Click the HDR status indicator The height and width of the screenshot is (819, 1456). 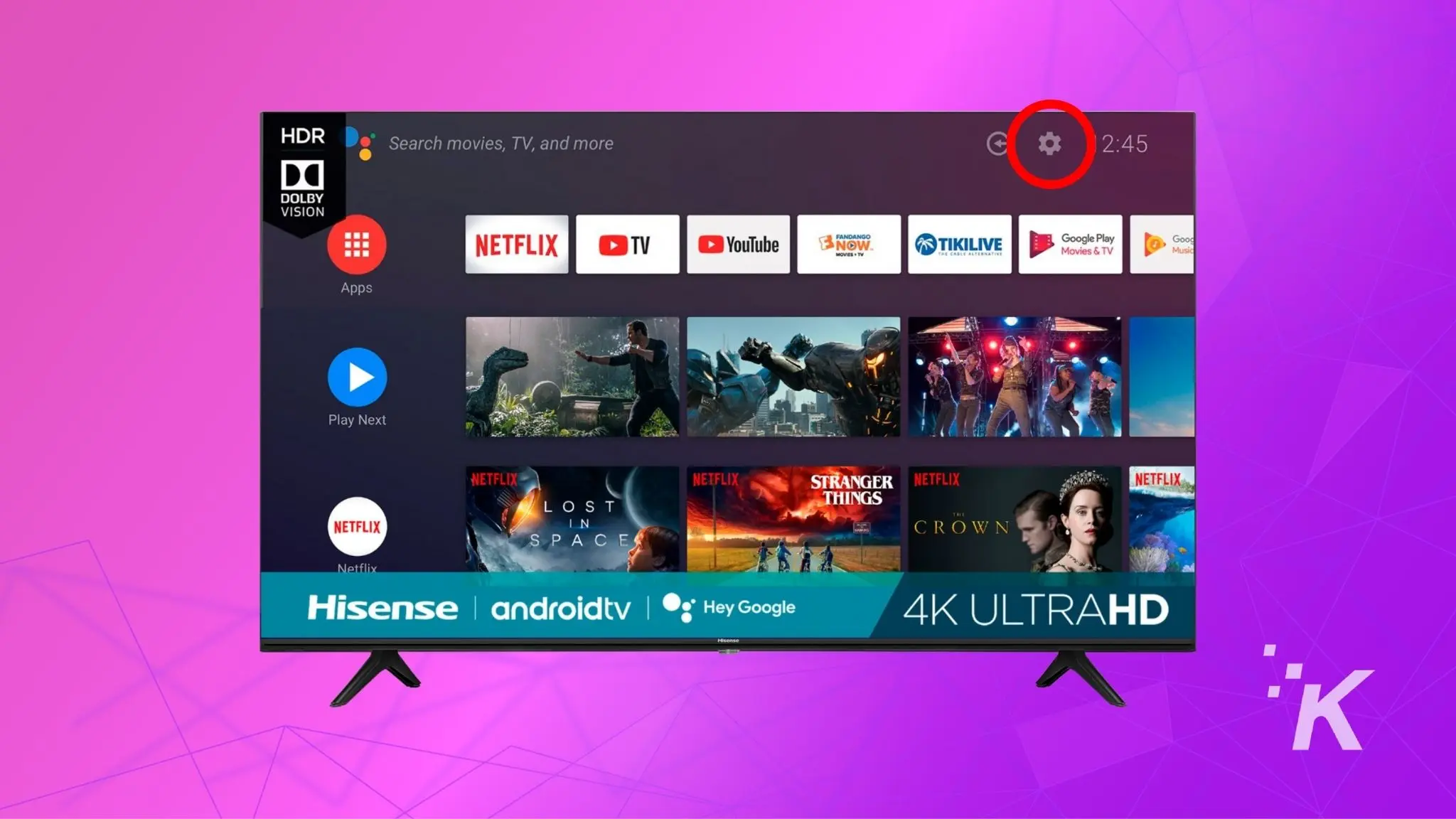[x=303, y=135]
